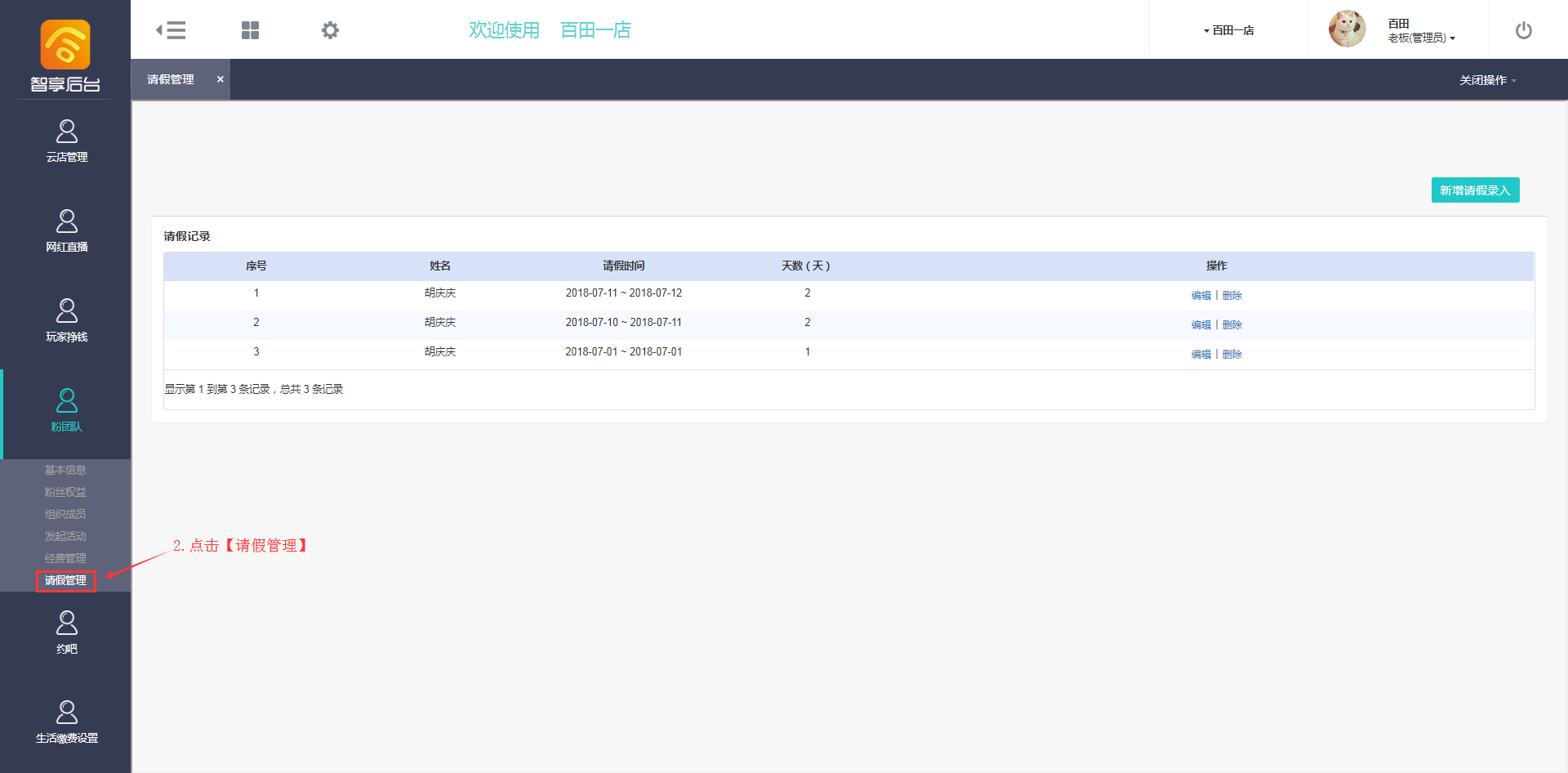The height and width of the screenshot is (773, 1568).
Task: Select date range 2018-07-10 ~ 2018-07-11
Action: tap(624, 322)
